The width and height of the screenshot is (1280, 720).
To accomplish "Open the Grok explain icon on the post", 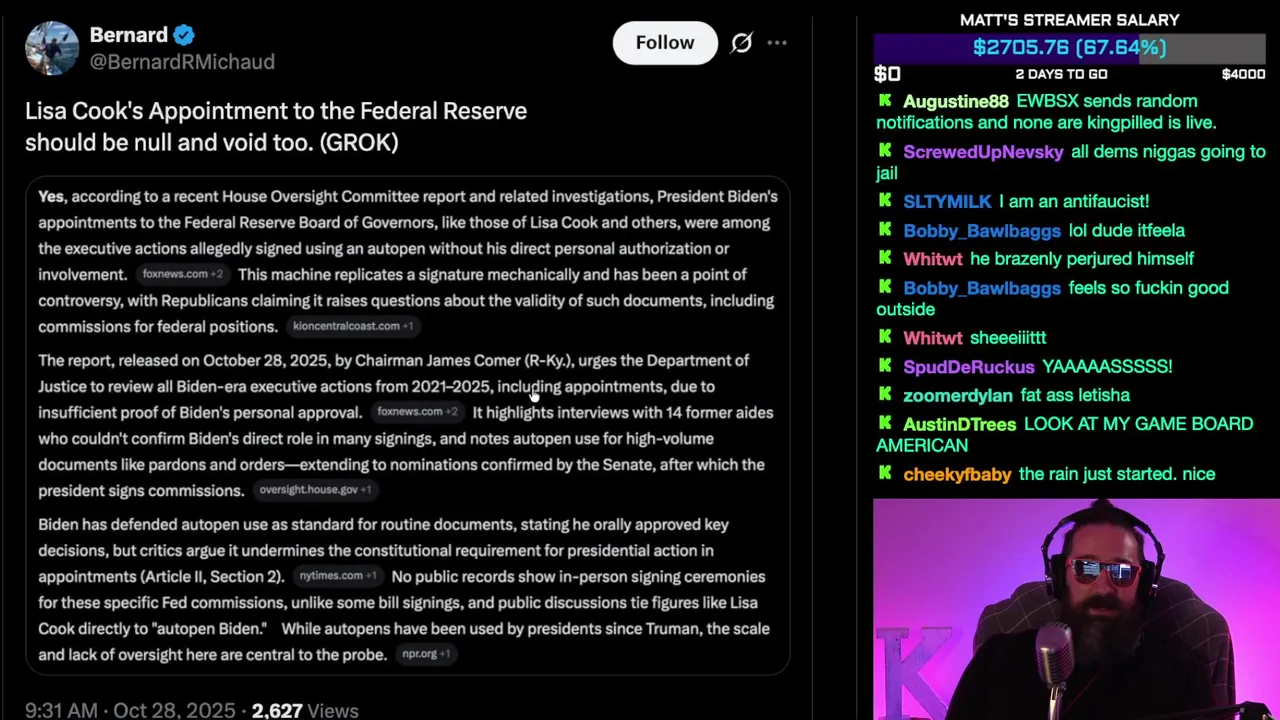I will coord(741,43).
